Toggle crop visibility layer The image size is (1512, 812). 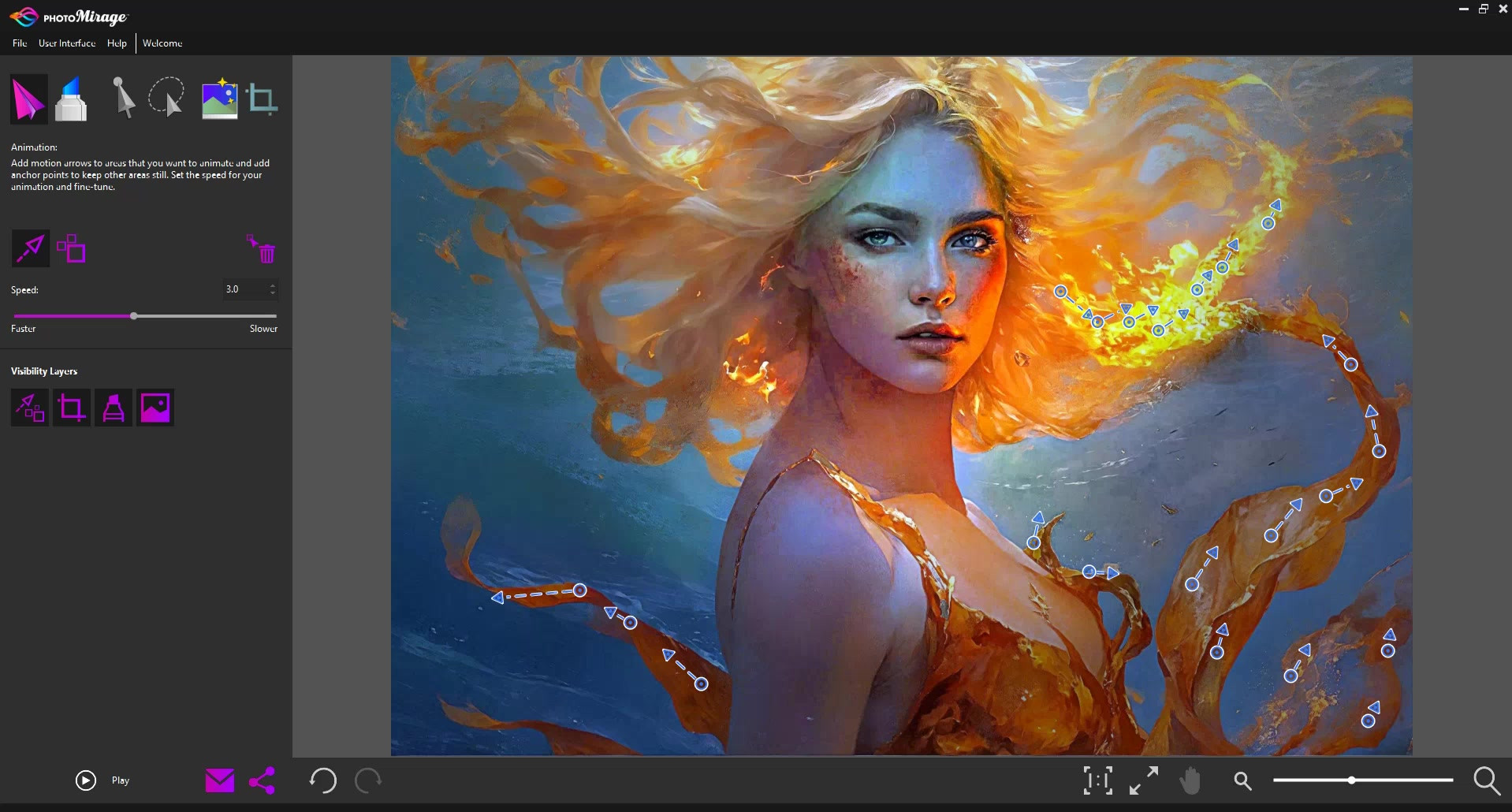click(x=72, y=408)
